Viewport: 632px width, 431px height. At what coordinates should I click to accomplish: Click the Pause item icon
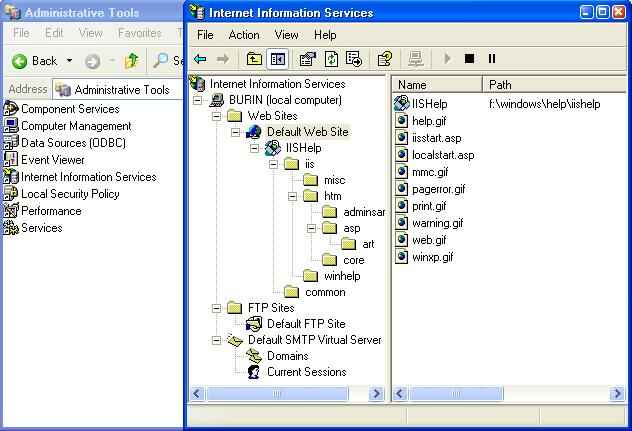(x=492, y=59)
